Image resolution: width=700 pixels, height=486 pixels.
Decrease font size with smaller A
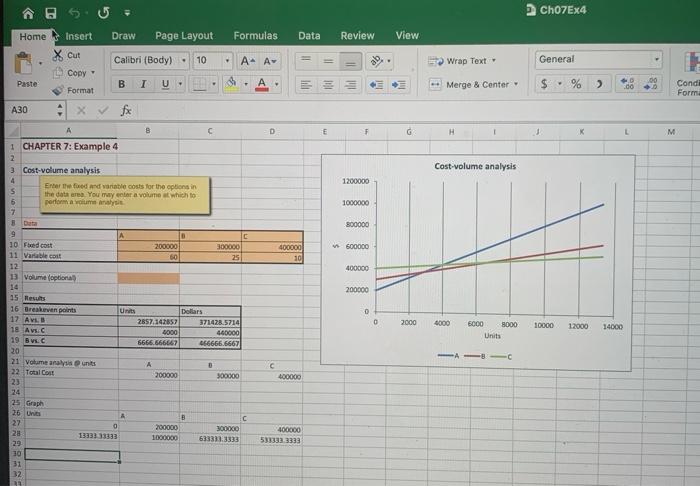pos(270,61)
